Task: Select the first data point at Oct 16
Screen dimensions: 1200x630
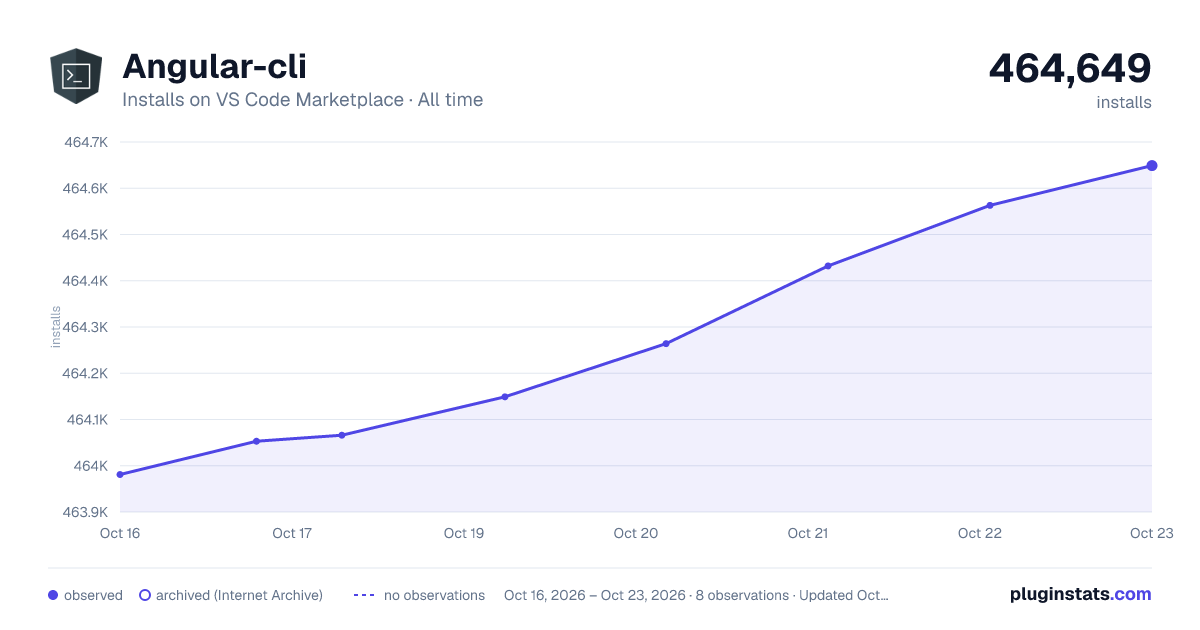Action: (120, 474)
